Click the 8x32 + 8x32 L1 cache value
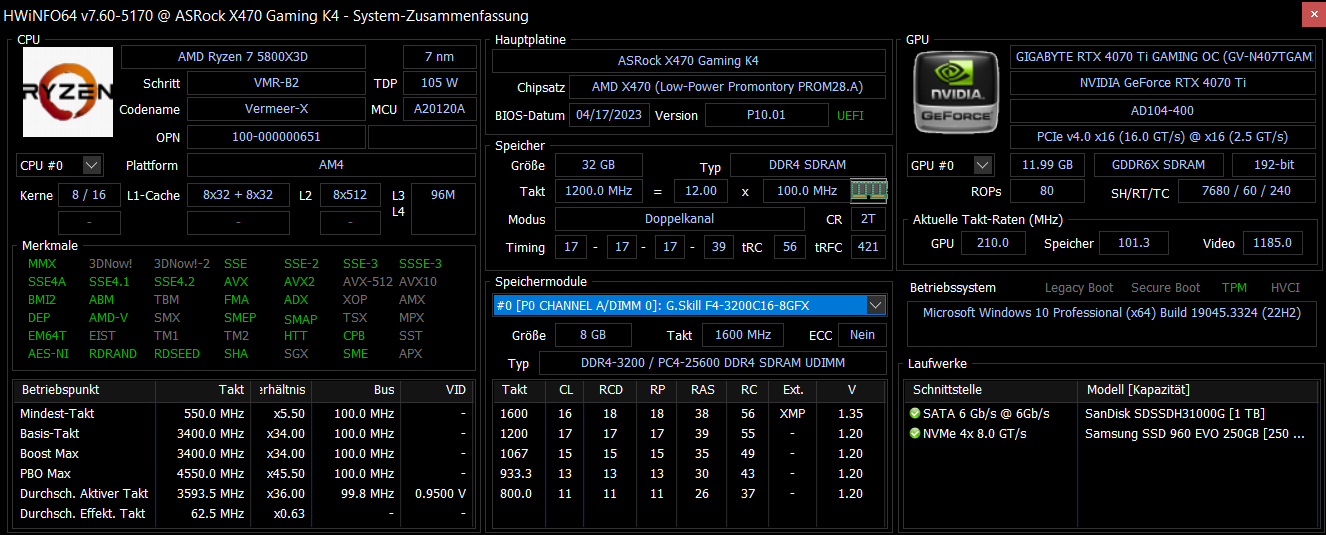 (238, 195)
